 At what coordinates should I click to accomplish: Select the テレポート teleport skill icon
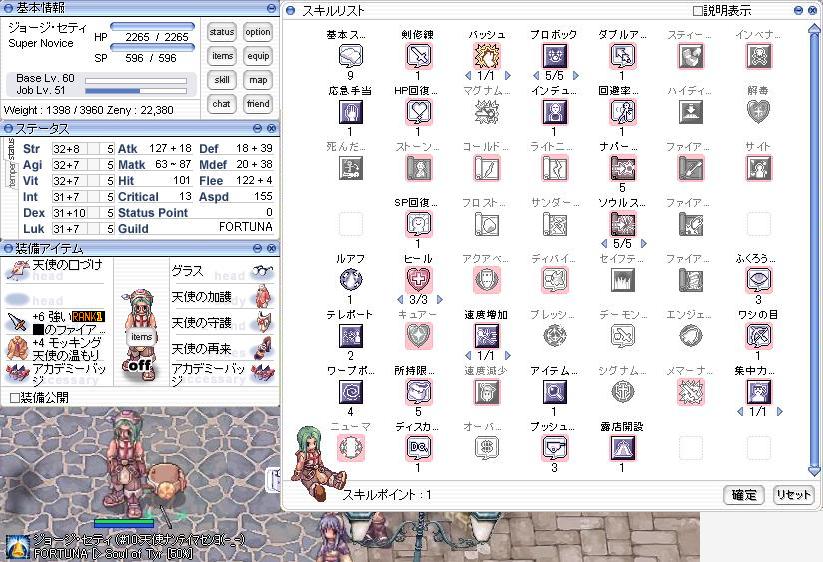pos(351,336)
